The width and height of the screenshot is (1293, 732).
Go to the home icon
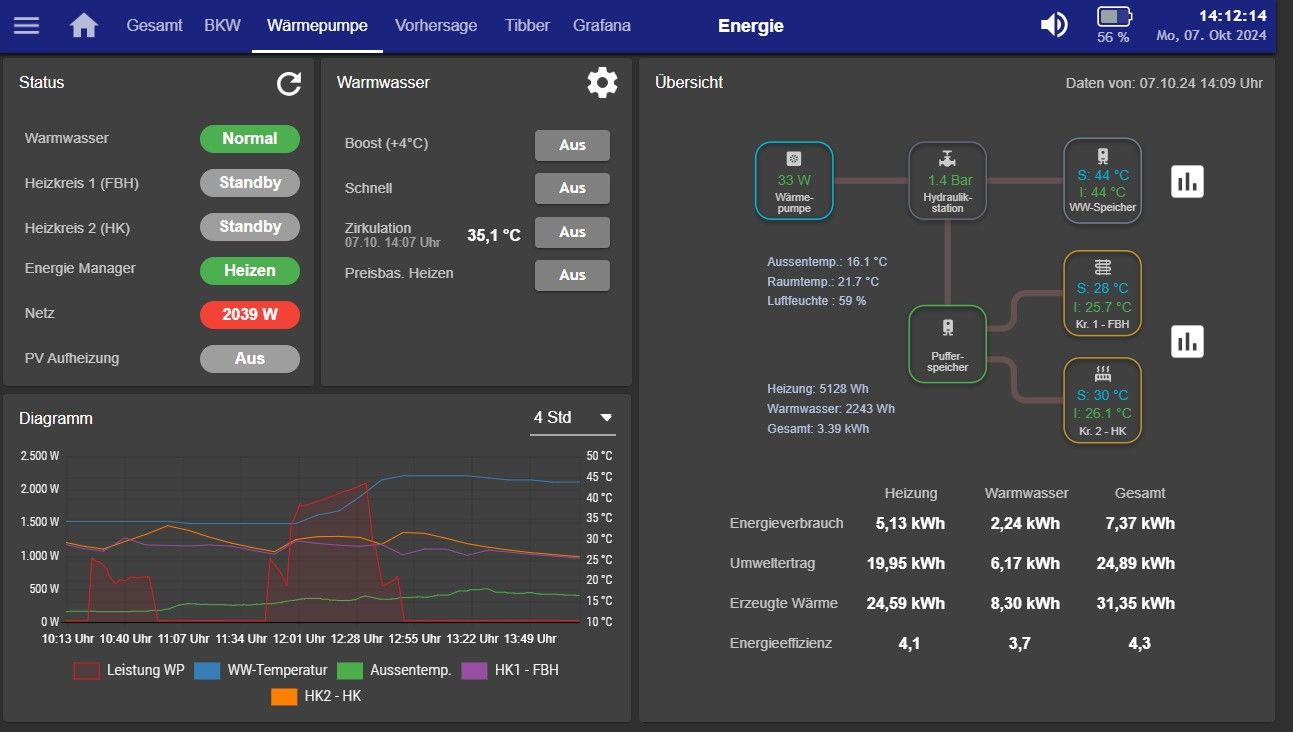pos(84,25)
